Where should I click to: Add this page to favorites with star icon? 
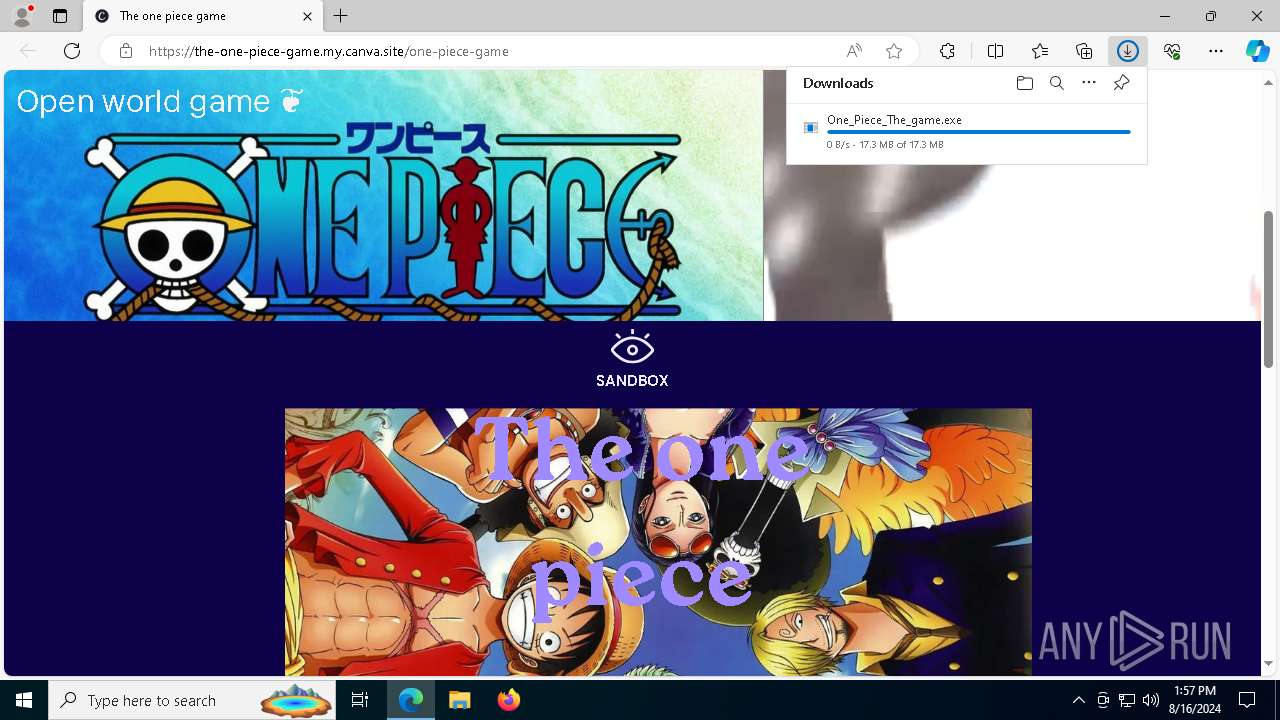point(894,51)
